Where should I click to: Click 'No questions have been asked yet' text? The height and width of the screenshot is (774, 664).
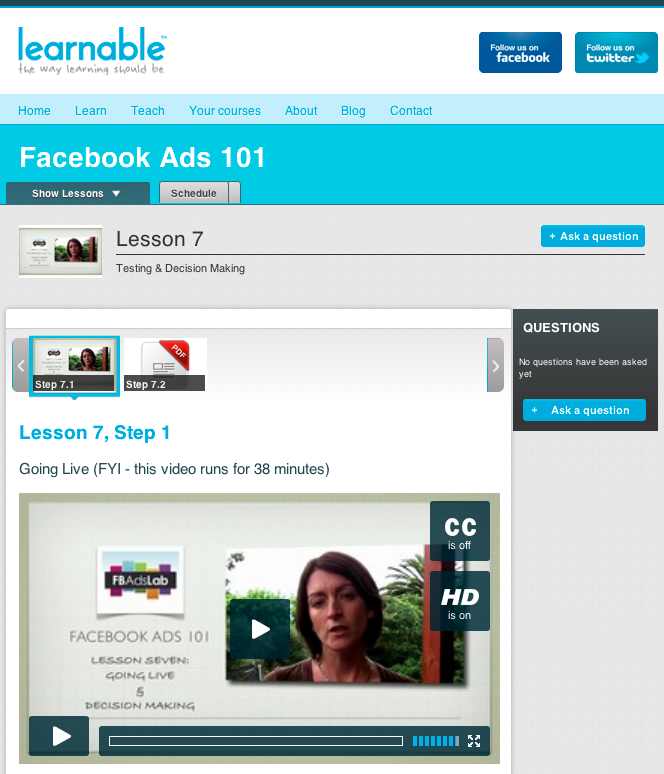coord(583,368)
